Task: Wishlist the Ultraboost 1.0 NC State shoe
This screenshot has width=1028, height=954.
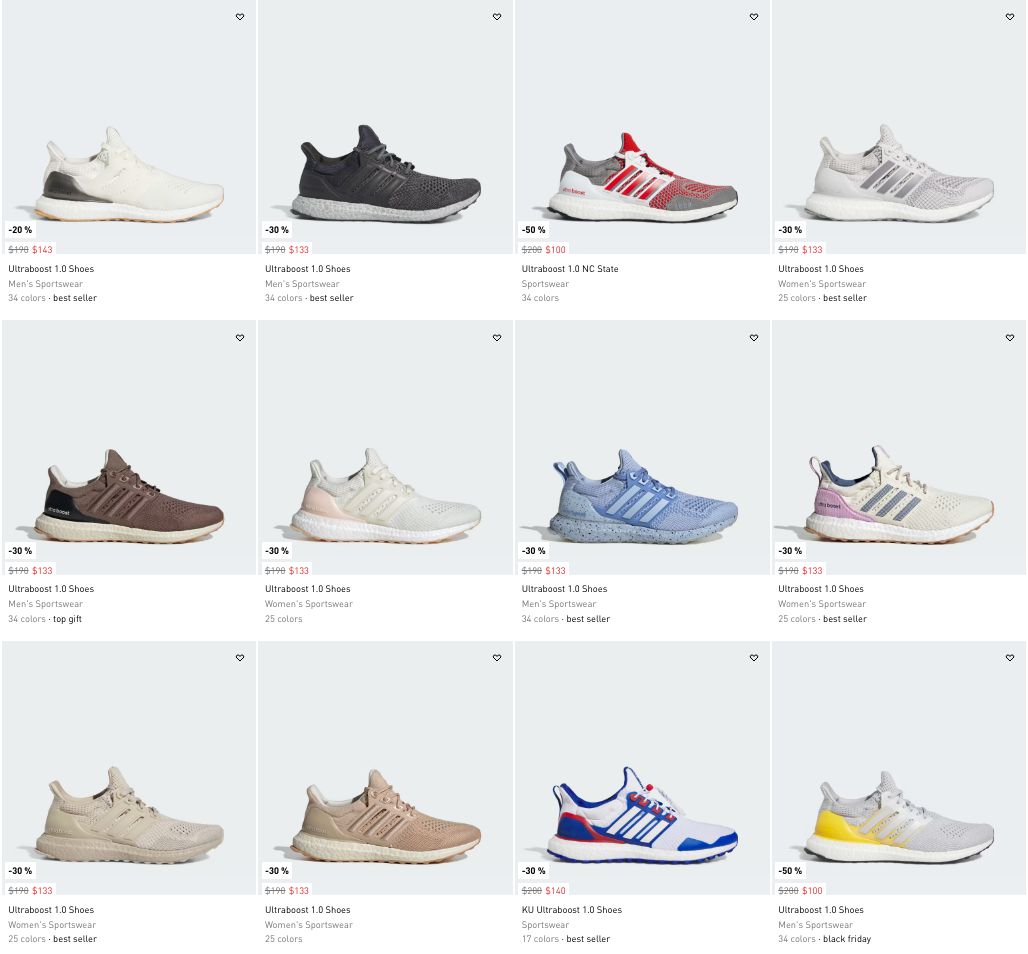Action: point(754,17)
